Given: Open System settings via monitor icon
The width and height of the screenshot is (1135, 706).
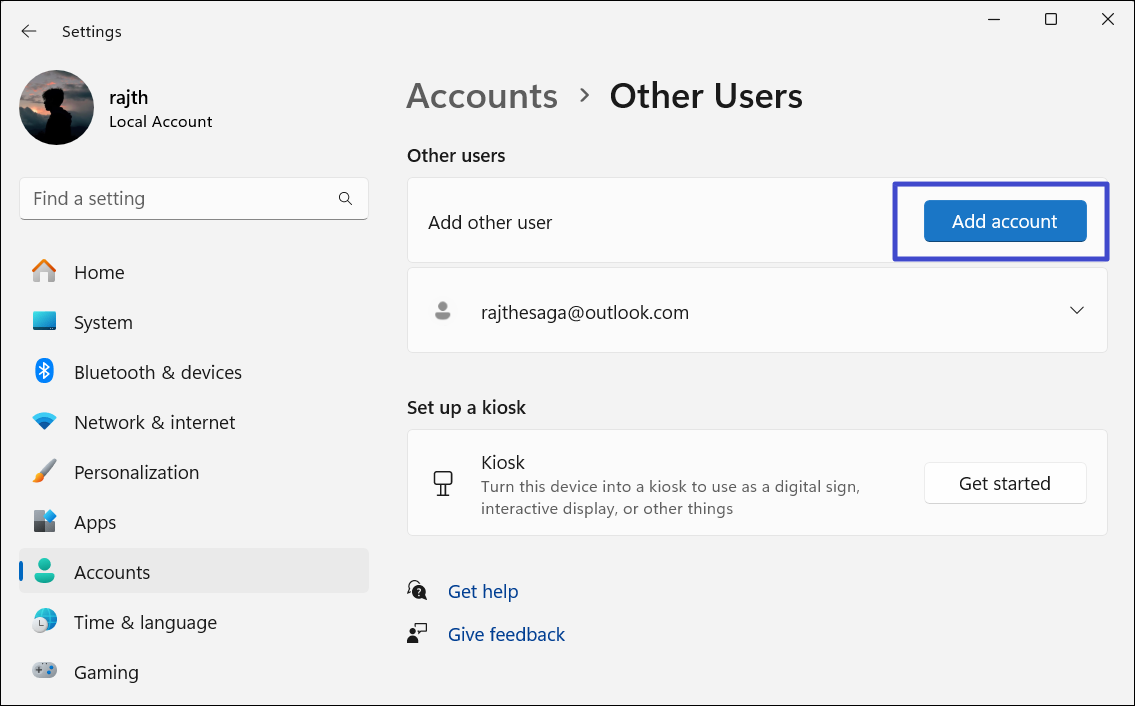Looking at the screenshot, I should click(x=44, y=322).
